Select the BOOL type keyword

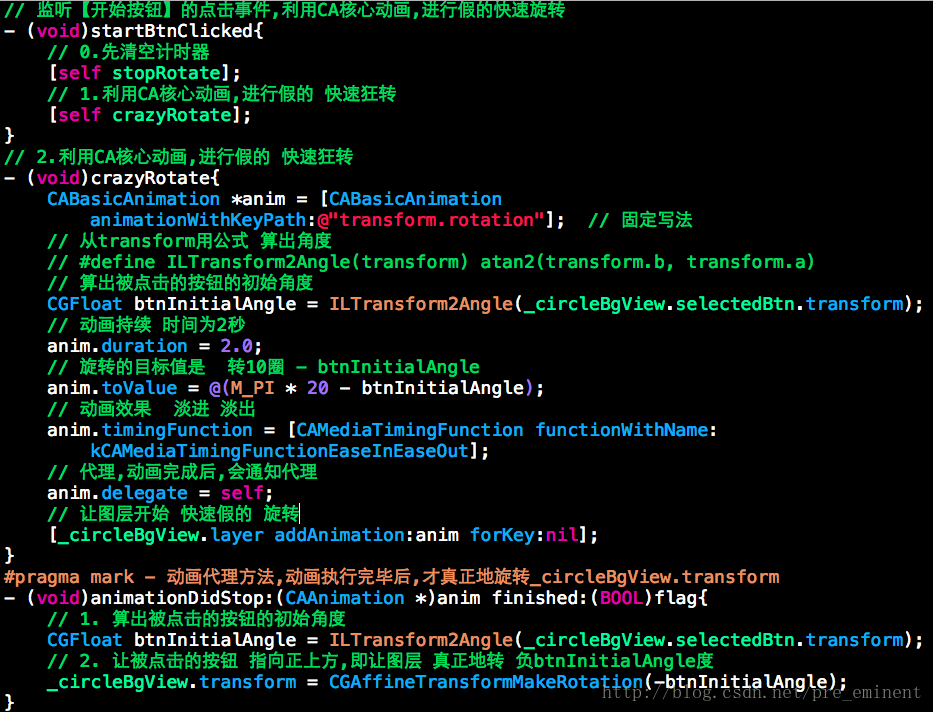622,598
